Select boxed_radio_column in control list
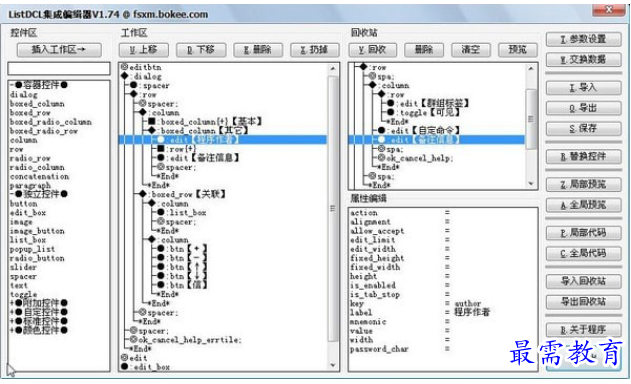The image size is (631, 384). tap(51, 122)
